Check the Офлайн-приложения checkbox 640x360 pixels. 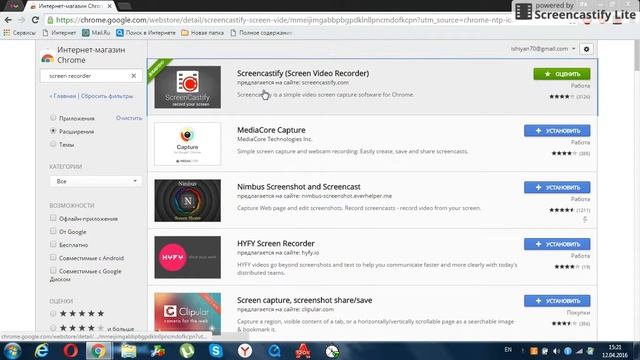[53, 218]
